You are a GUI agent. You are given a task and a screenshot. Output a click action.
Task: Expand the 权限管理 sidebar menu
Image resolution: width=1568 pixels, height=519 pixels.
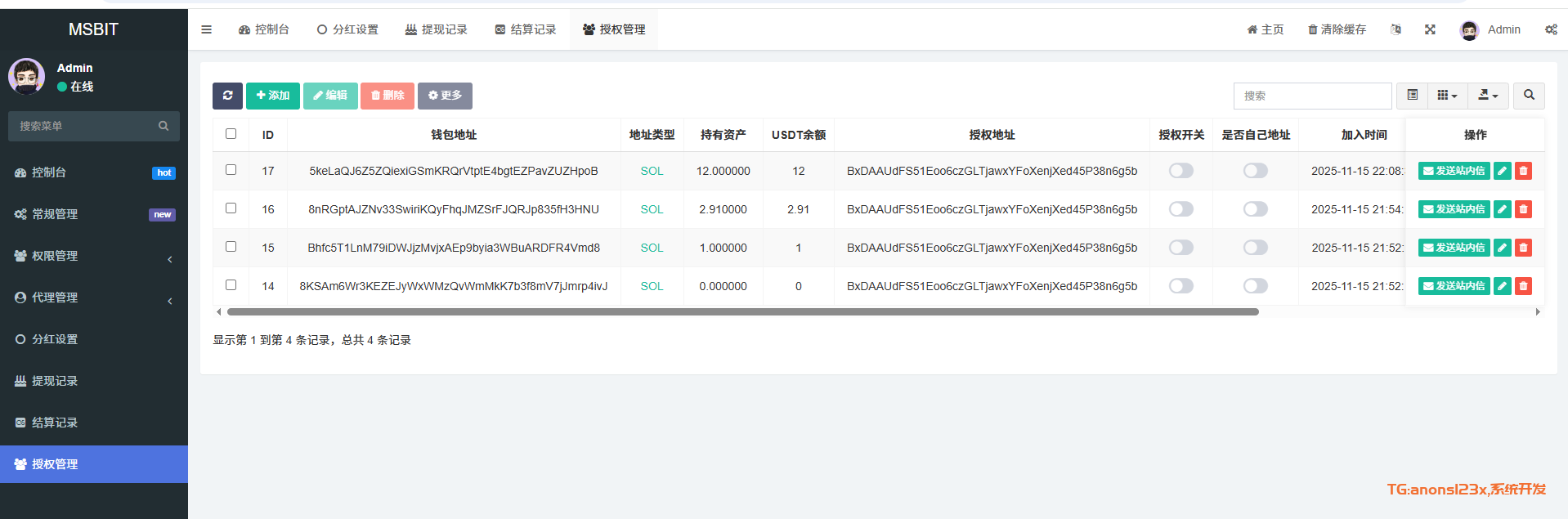click(x=94, y=256)
